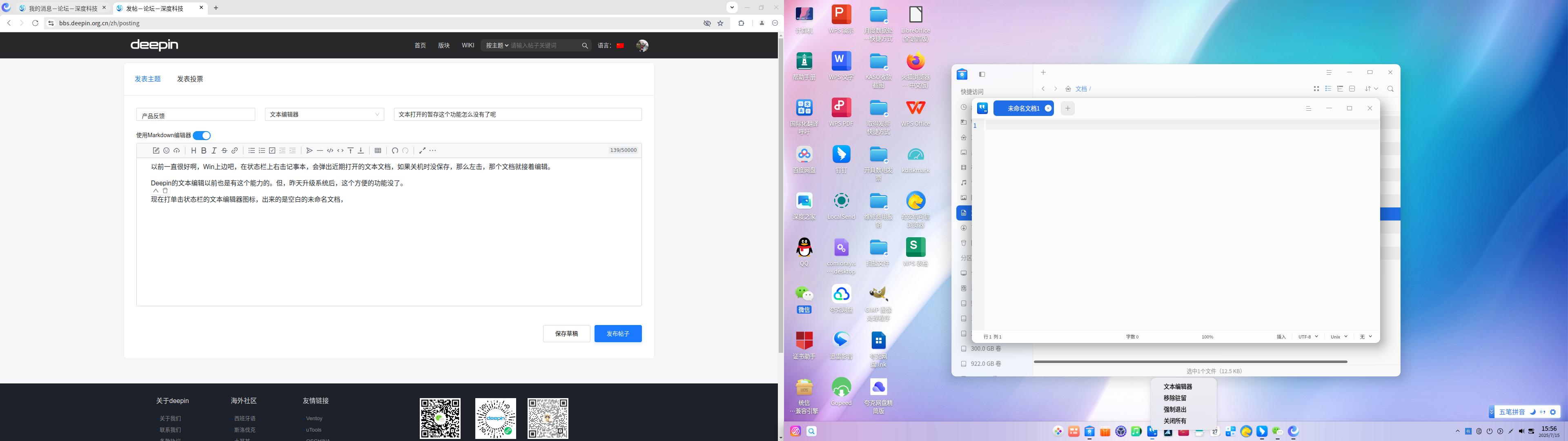Apply strikethrough in the post editor

click(x=224, y=150)
